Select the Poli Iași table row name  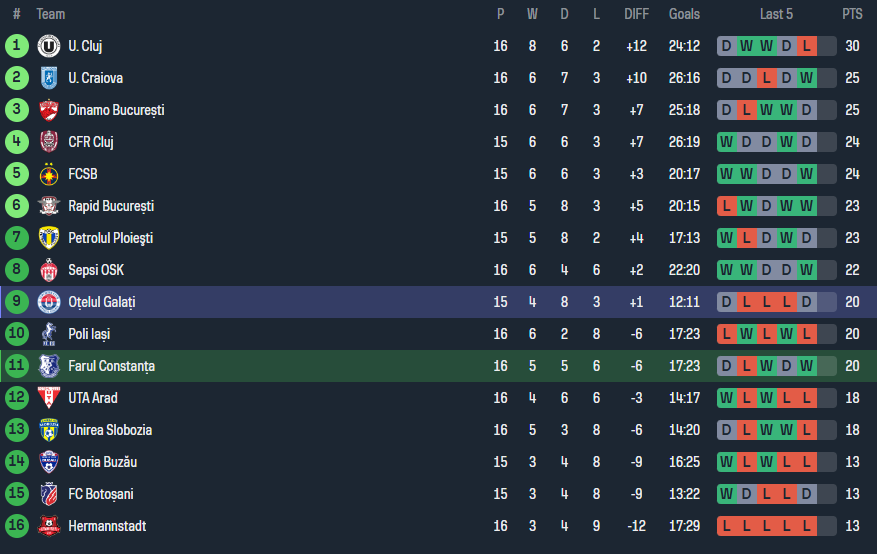[x=90, y=334]
